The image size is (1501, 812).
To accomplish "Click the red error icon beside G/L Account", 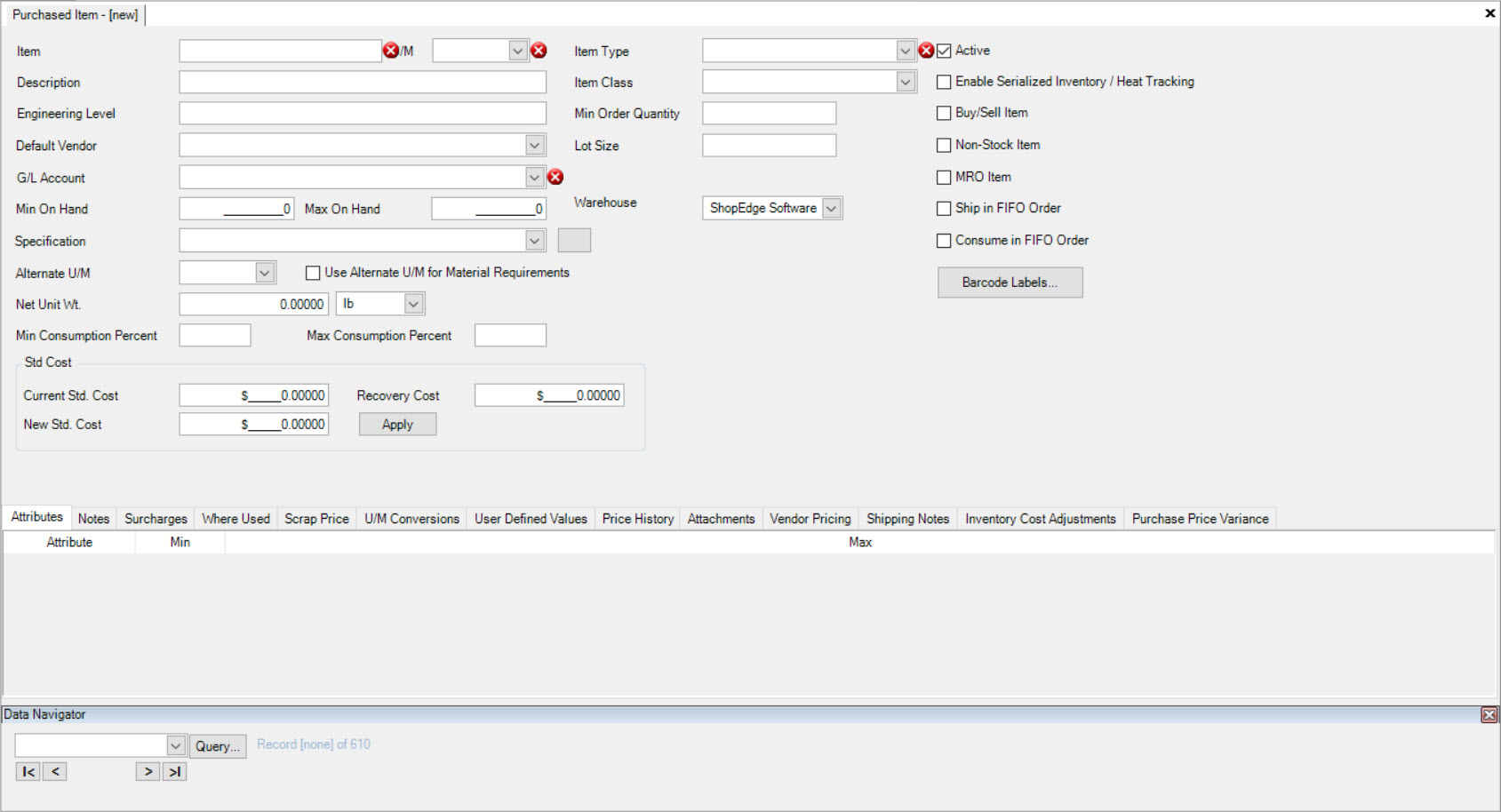I will click(555, 177).
